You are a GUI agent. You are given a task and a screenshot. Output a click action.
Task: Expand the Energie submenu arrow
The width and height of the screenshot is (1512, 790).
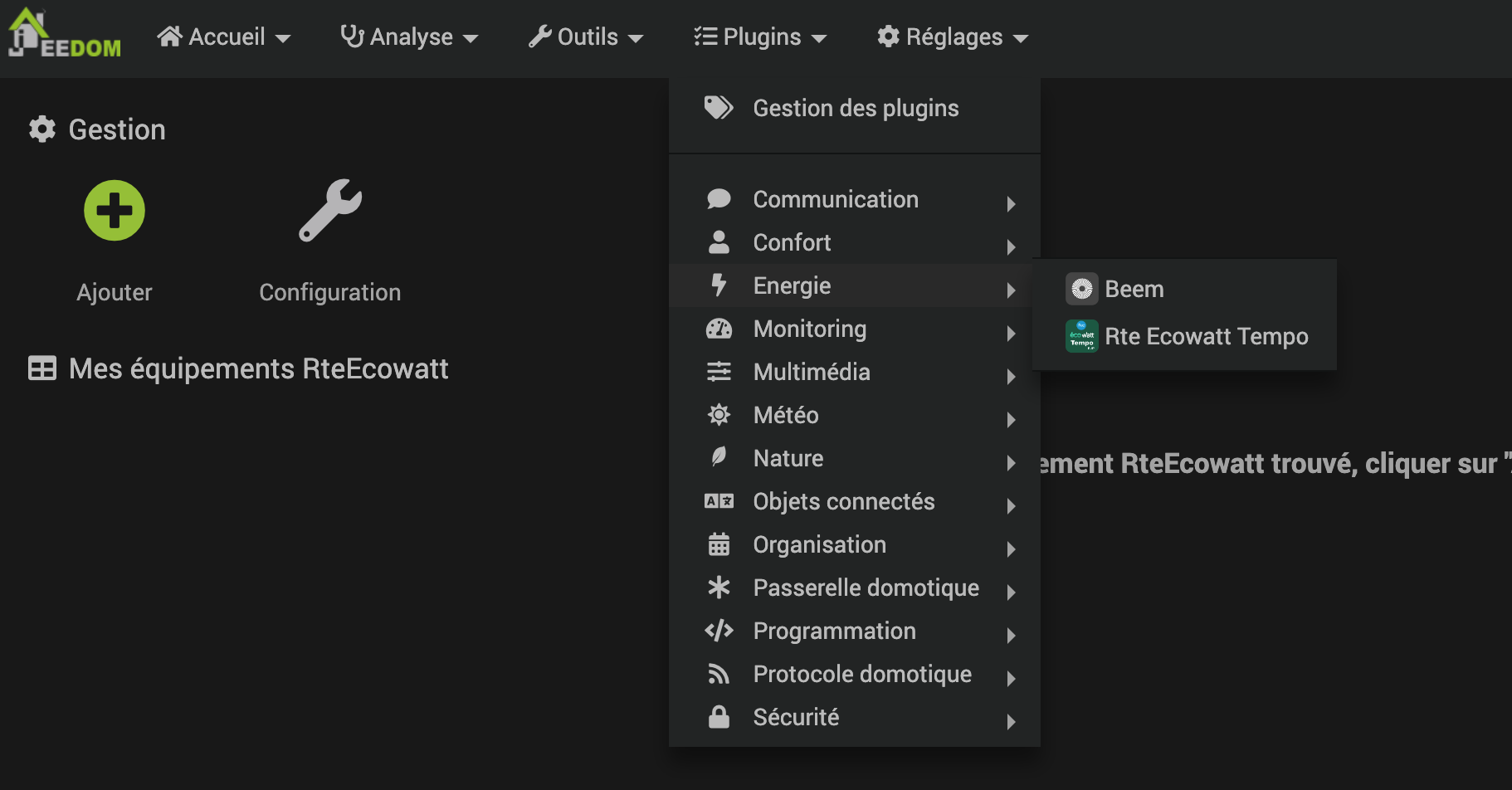click(x=1011, y=290)
